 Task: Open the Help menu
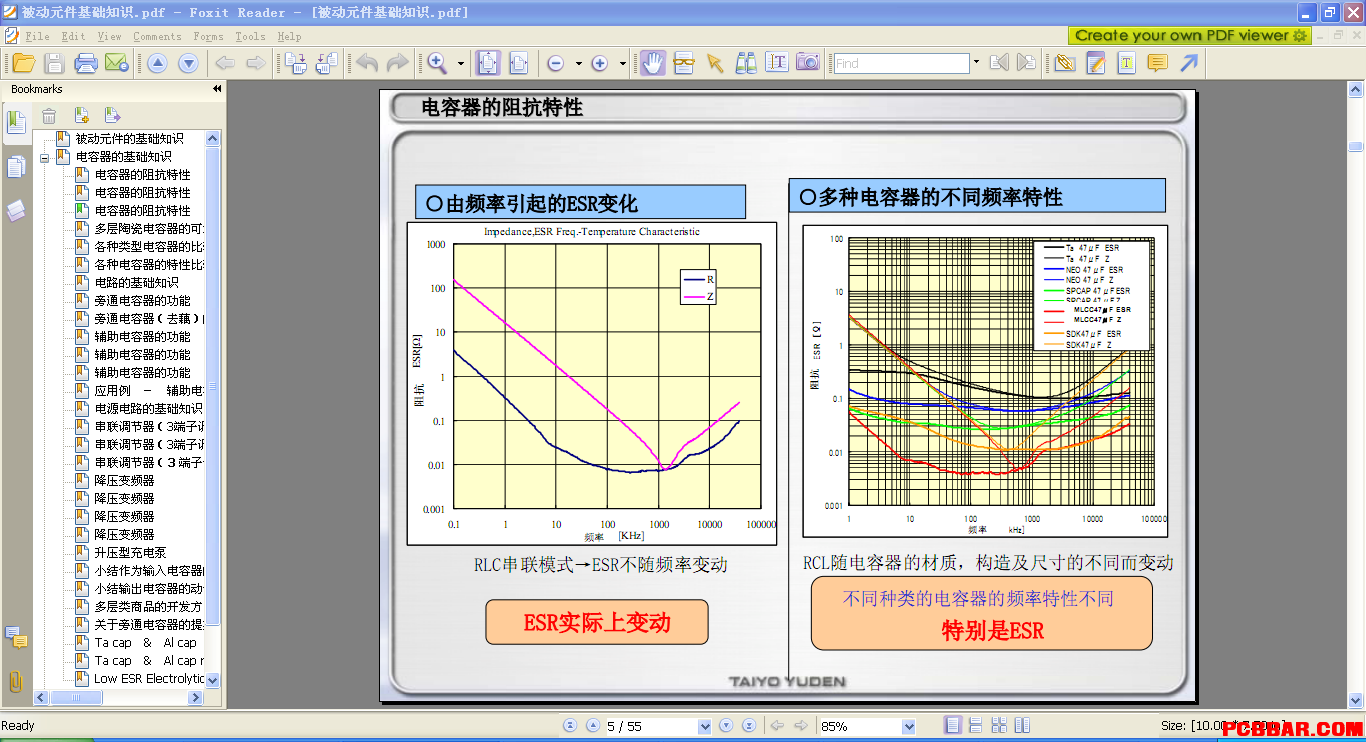click(289, 36)
